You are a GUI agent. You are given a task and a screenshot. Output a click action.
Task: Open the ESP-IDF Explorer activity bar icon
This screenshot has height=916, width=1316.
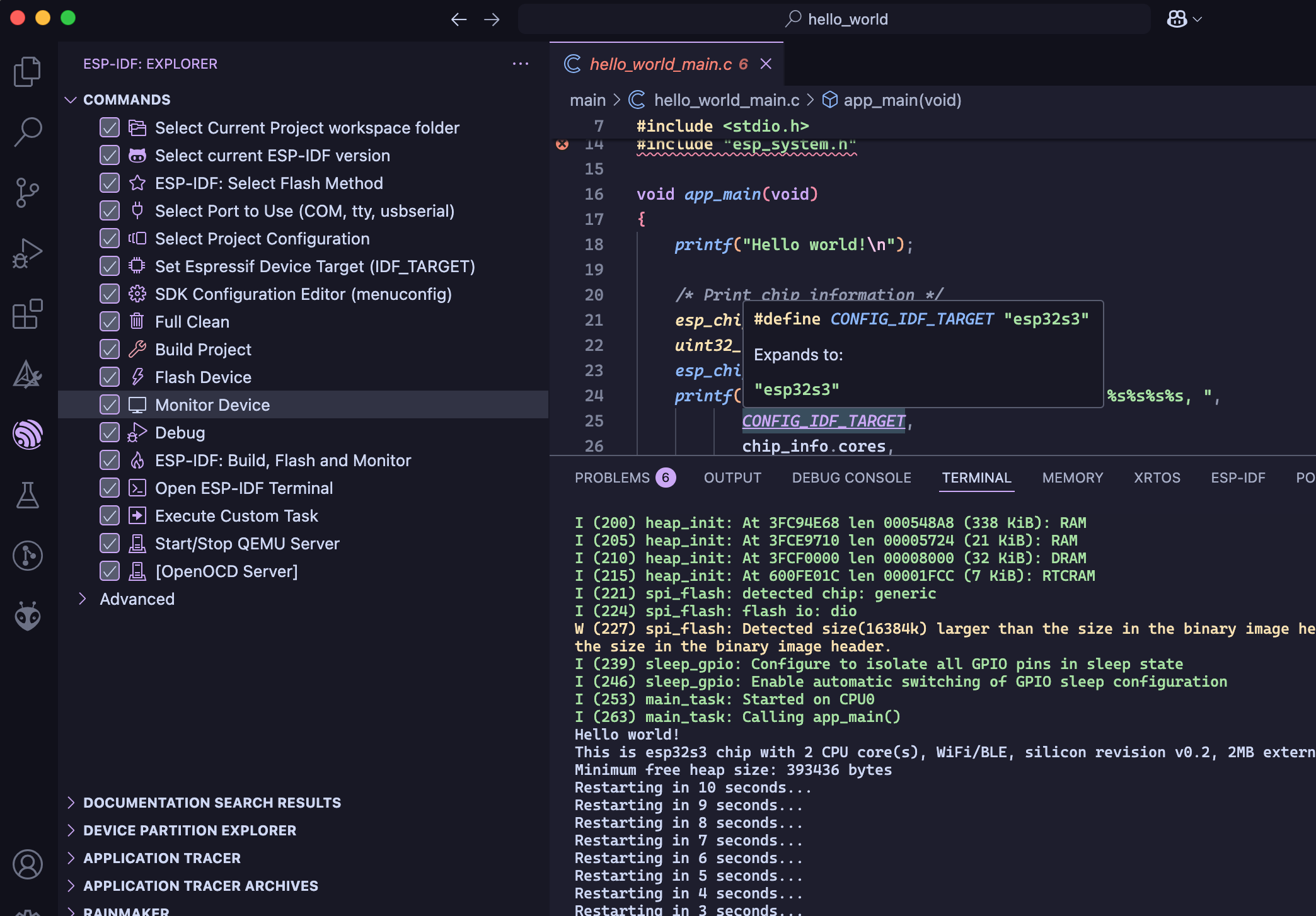point(28,435)
